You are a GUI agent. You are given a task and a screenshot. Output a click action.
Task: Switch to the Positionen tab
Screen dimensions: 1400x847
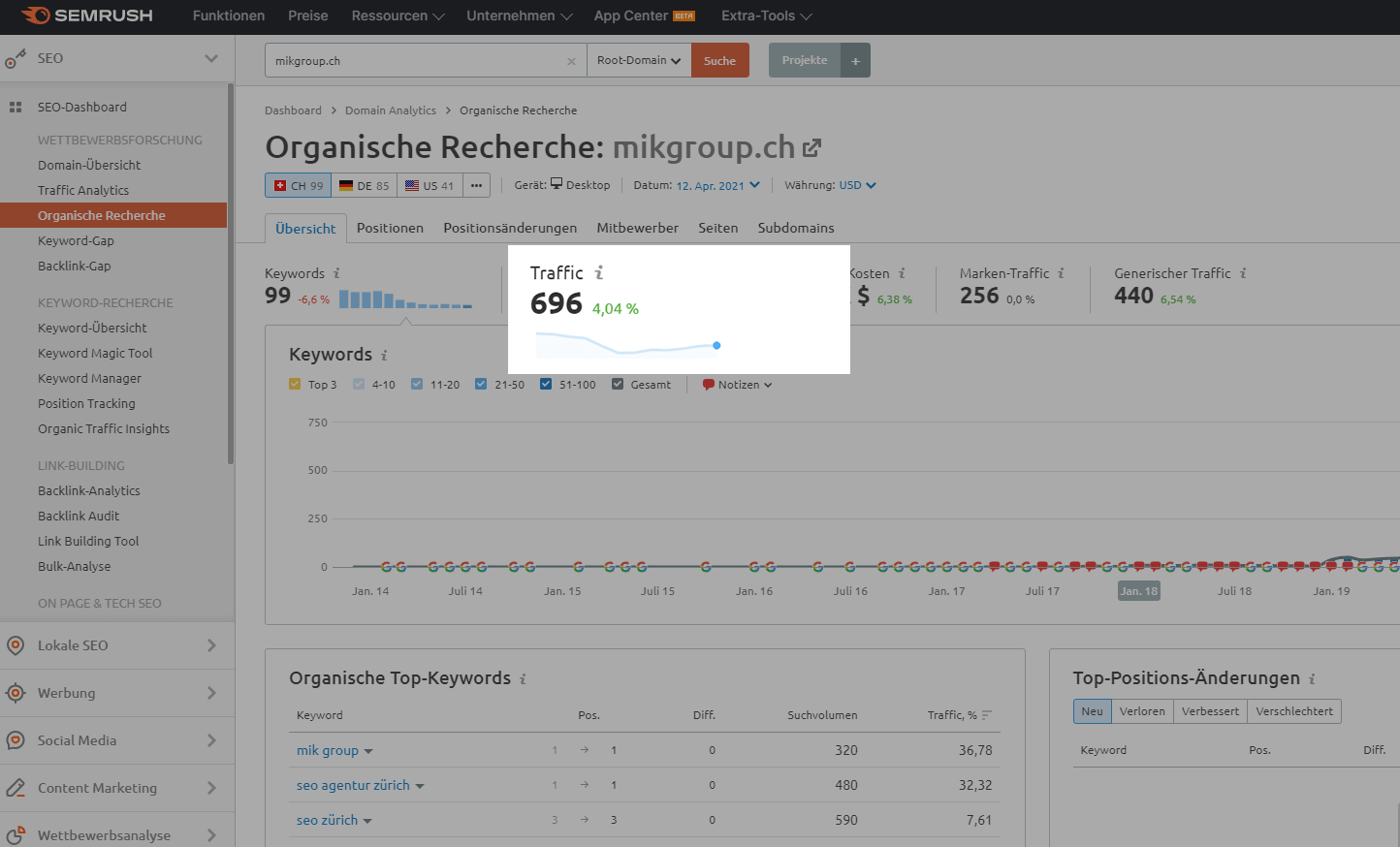tap(390, 228)
